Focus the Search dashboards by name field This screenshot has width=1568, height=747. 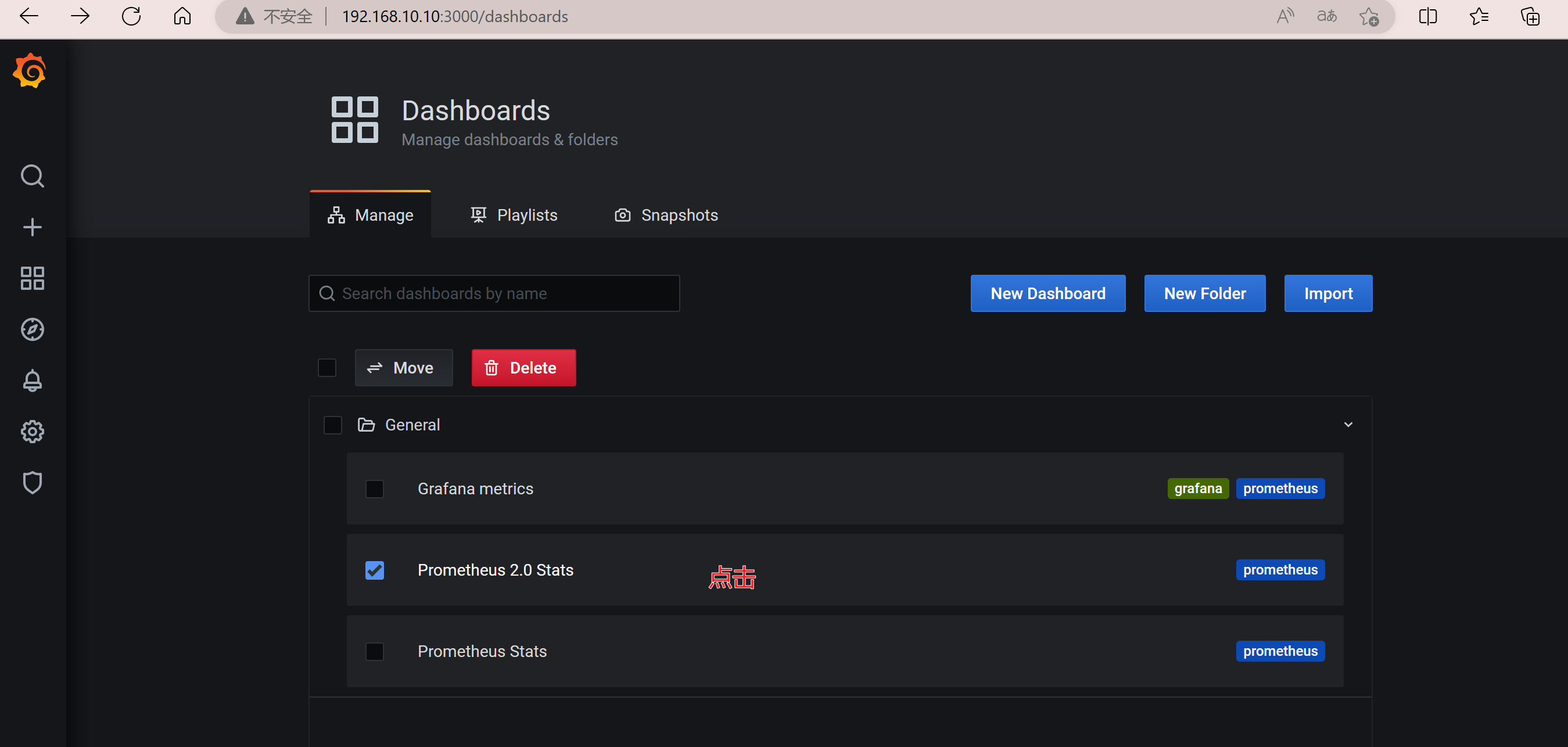click(x=494, y=293)
